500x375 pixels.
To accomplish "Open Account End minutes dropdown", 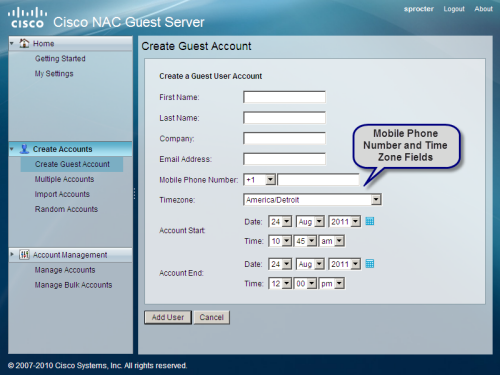I will click(305, 284).
